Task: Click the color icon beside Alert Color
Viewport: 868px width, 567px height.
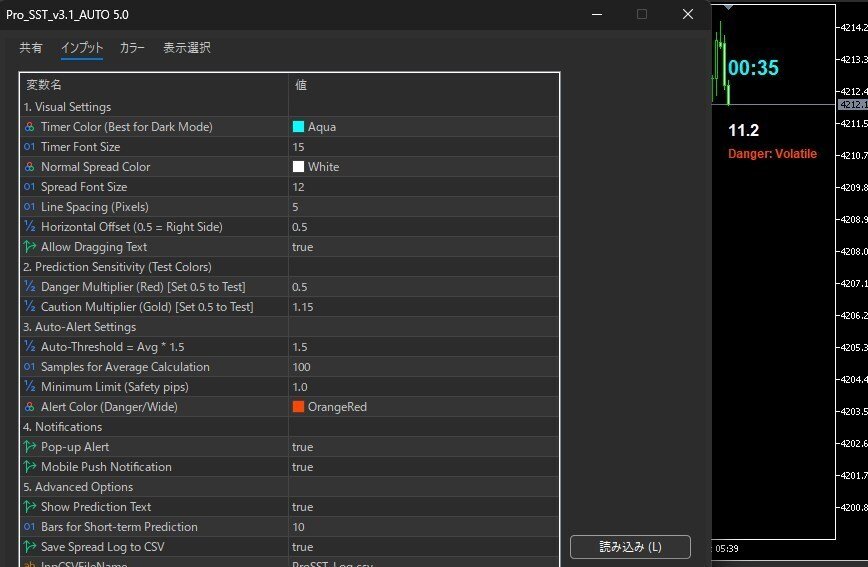Action: coord(29,406)
